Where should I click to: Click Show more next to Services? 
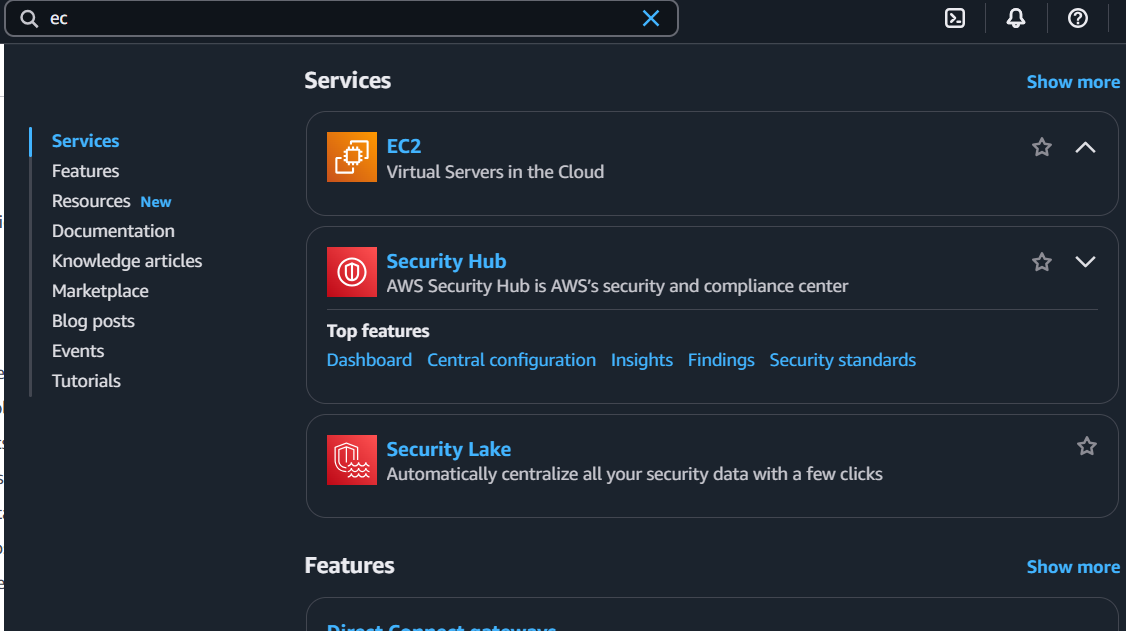click(x=1073, y=81)
